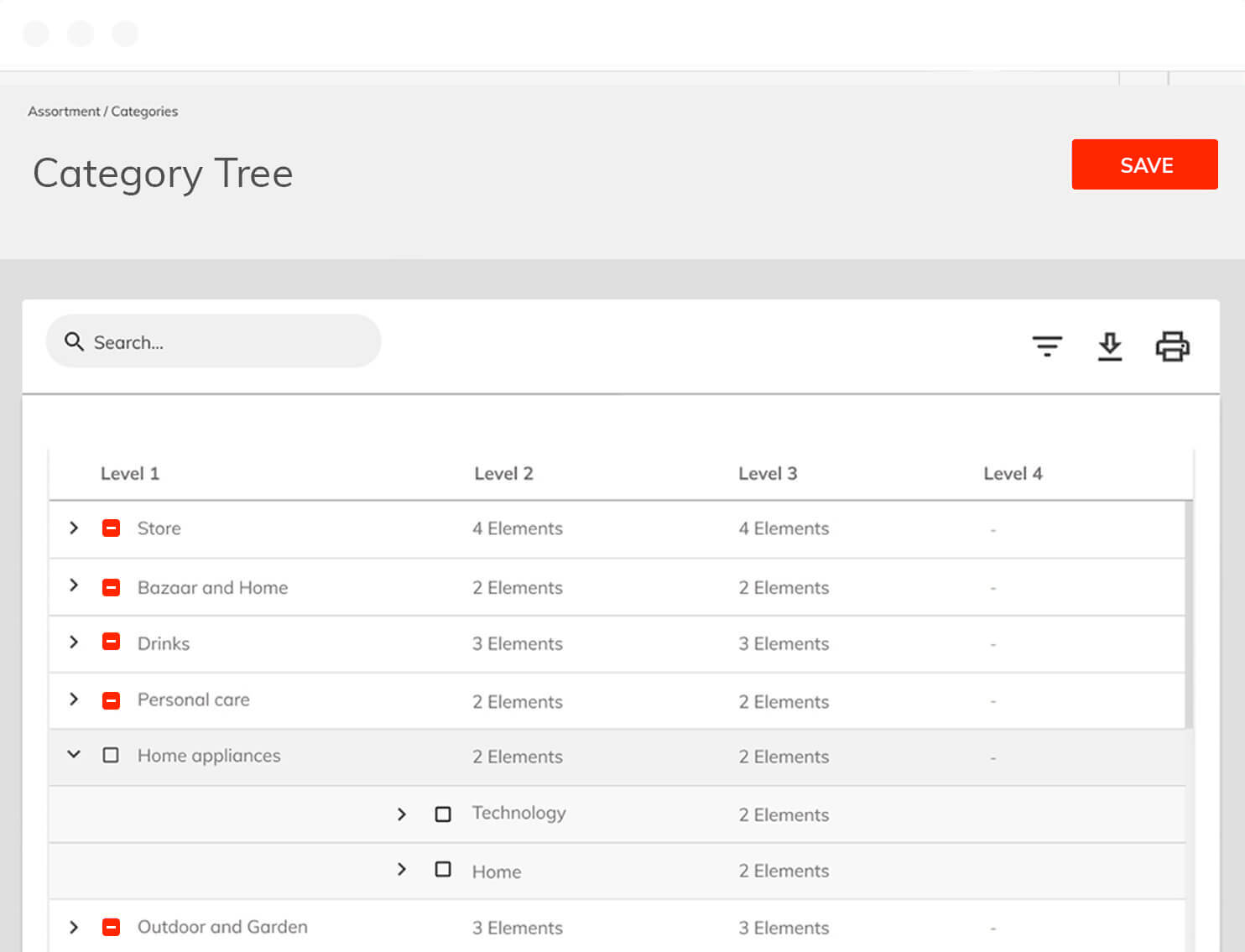Go to Assortment / Categories breadcrumb

coord(102,112)
